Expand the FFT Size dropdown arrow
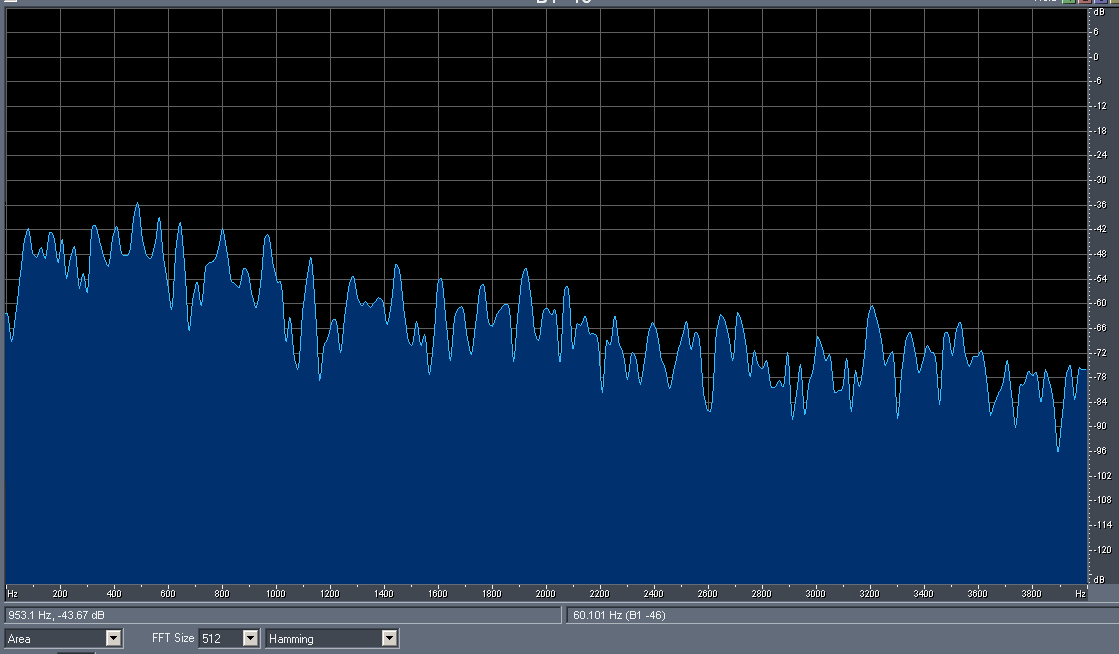This screenshot has width=1119, height=654. [250, 638]
